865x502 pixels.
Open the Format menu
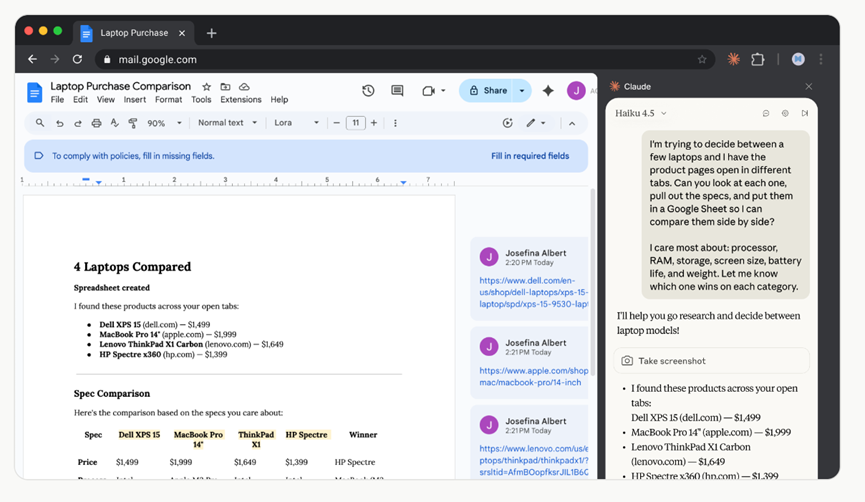tap(168, 100)
